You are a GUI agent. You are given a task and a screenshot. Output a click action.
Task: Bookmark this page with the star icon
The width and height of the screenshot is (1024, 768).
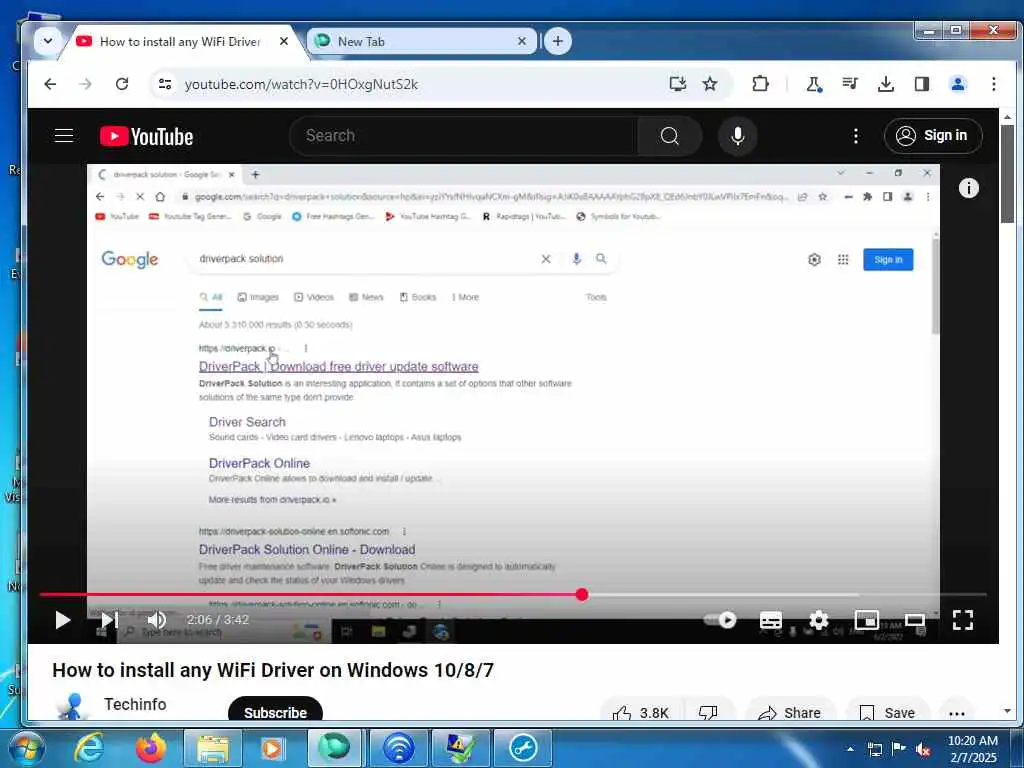click(x=710, y=84)
